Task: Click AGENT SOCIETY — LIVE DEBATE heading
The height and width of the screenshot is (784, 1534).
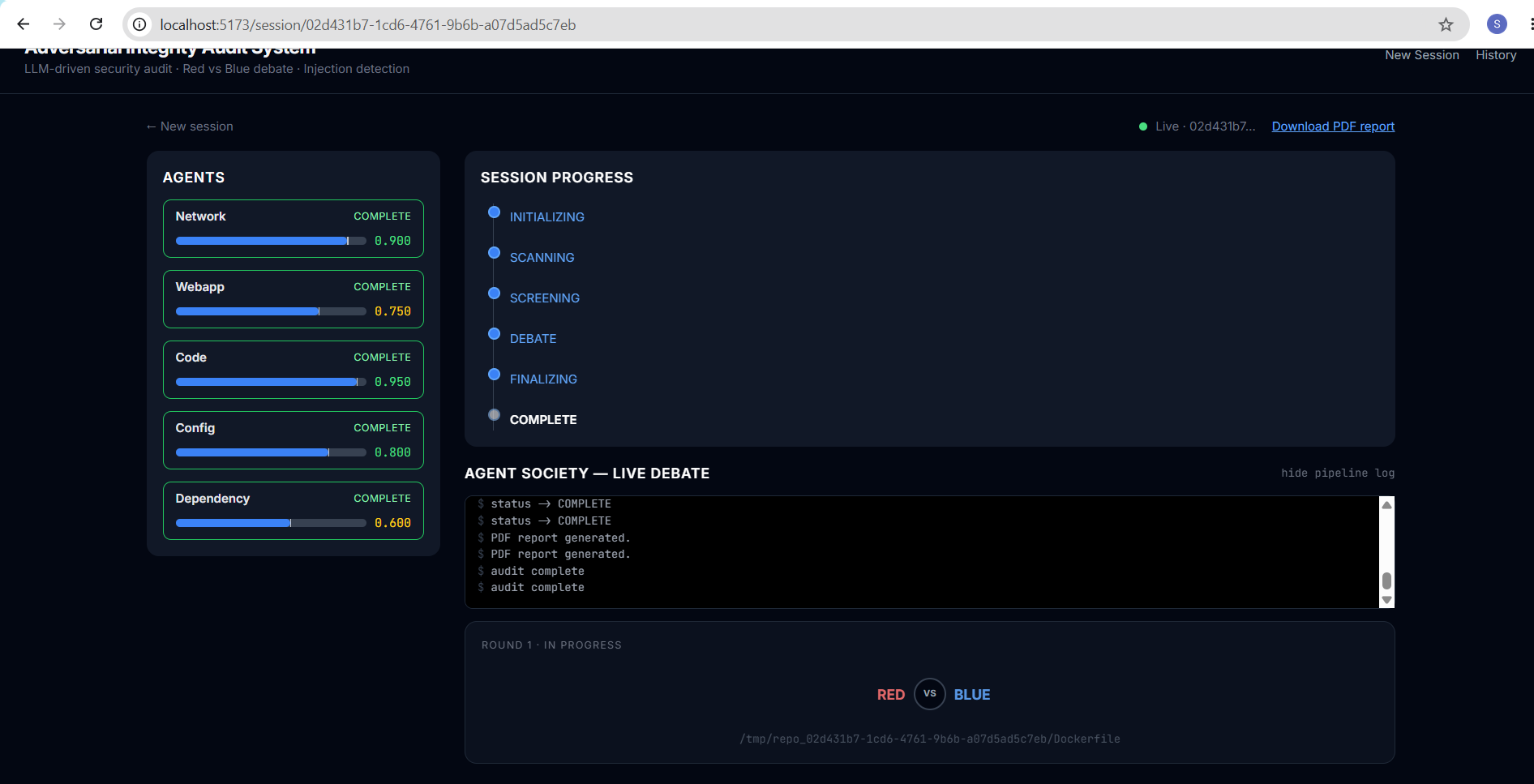Action: pos(587,473)
